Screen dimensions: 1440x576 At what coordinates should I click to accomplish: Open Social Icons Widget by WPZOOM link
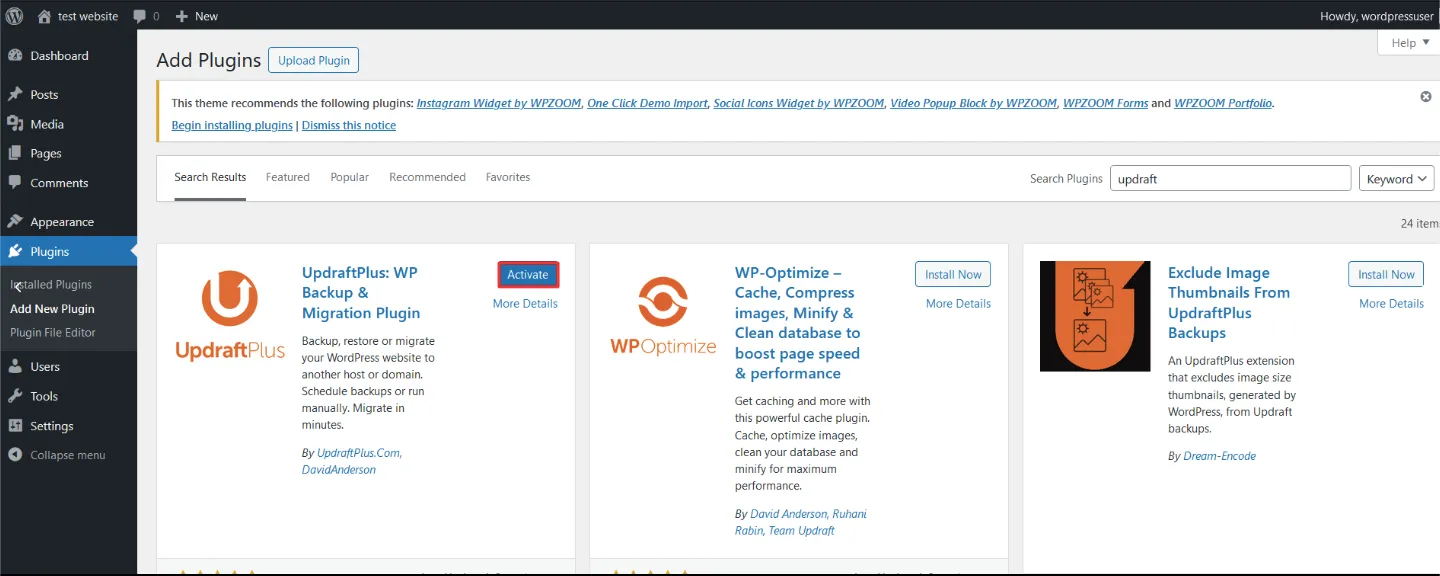pos(799,103)
